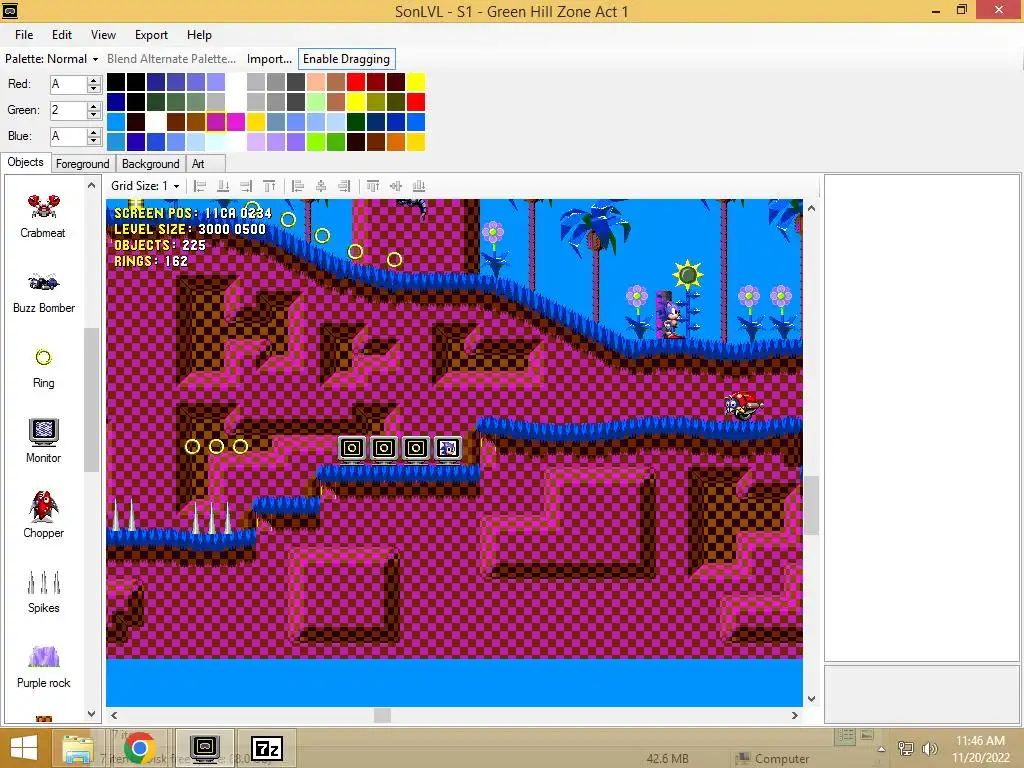Switch to the Foreground tab
The height and width of the screenshot is (768, 1024).
point(82,163)
